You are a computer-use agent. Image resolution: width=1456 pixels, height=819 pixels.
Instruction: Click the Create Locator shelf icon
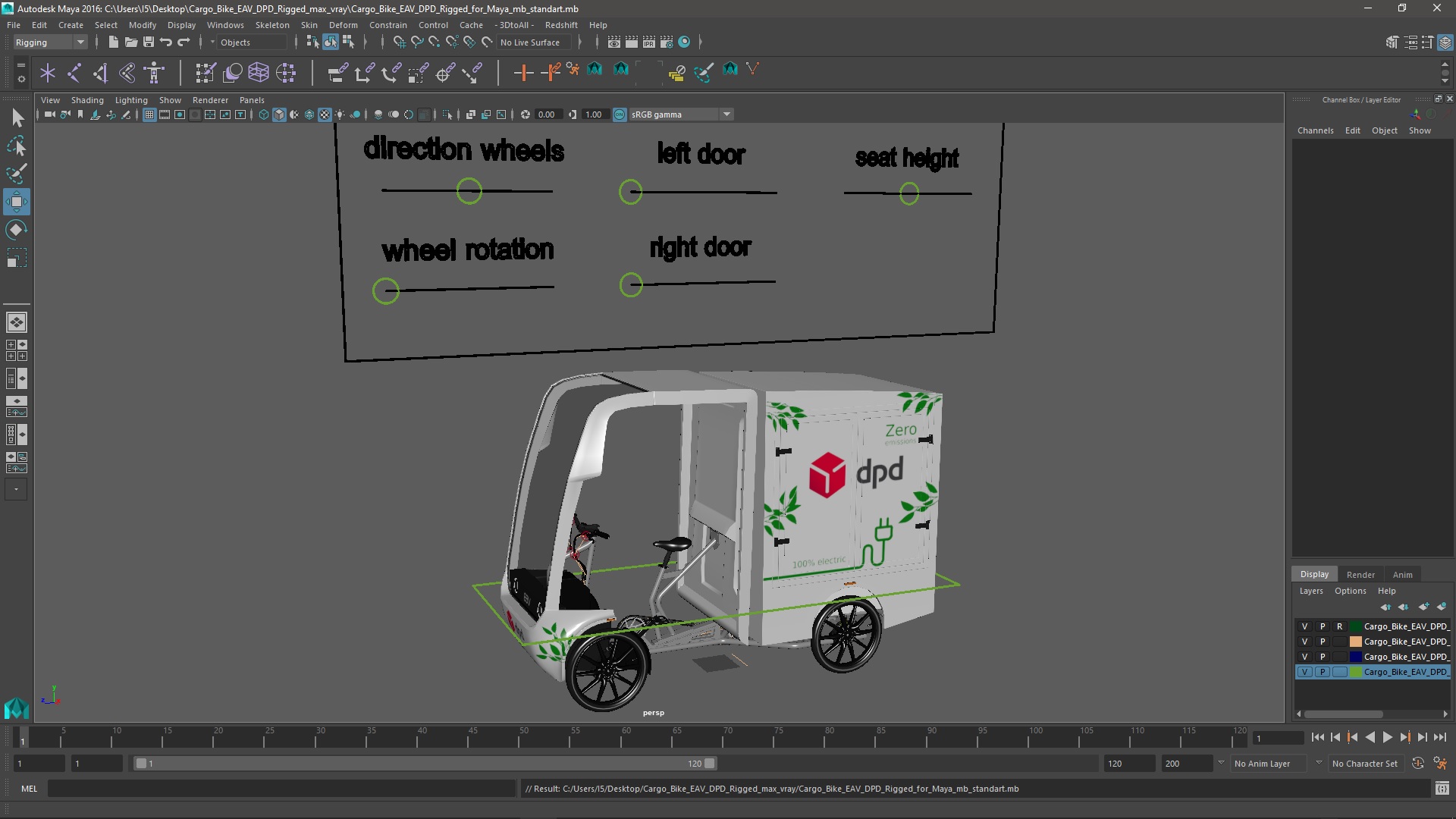click(x=48, y=73)
